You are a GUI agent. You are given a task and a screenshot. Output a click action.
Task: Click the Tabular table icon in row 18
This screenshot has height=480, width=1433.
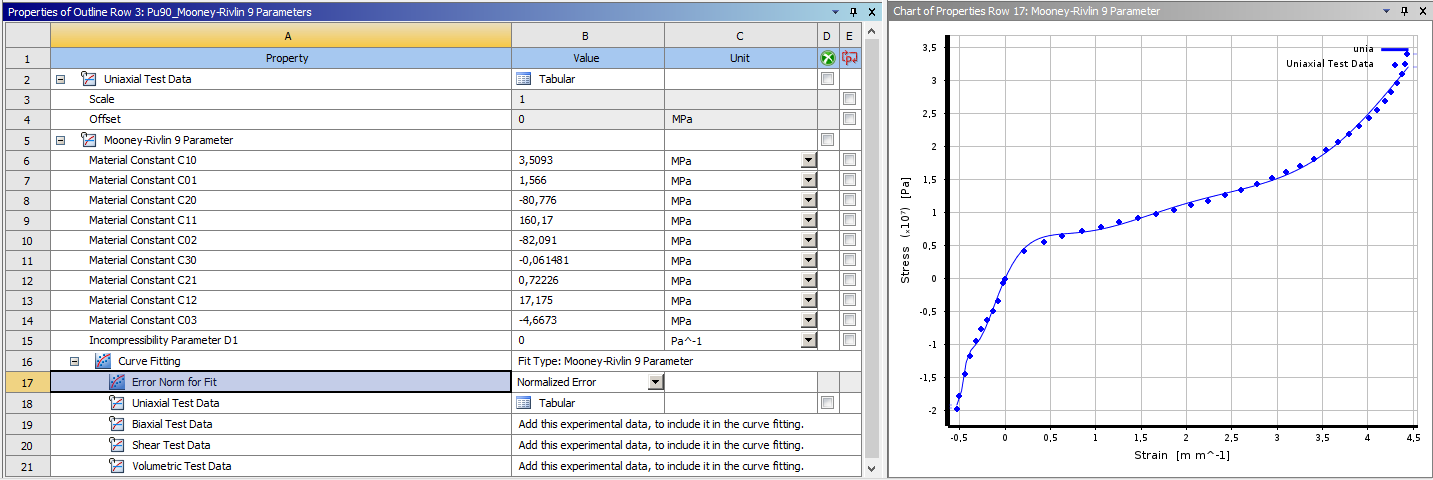[523, 403]
